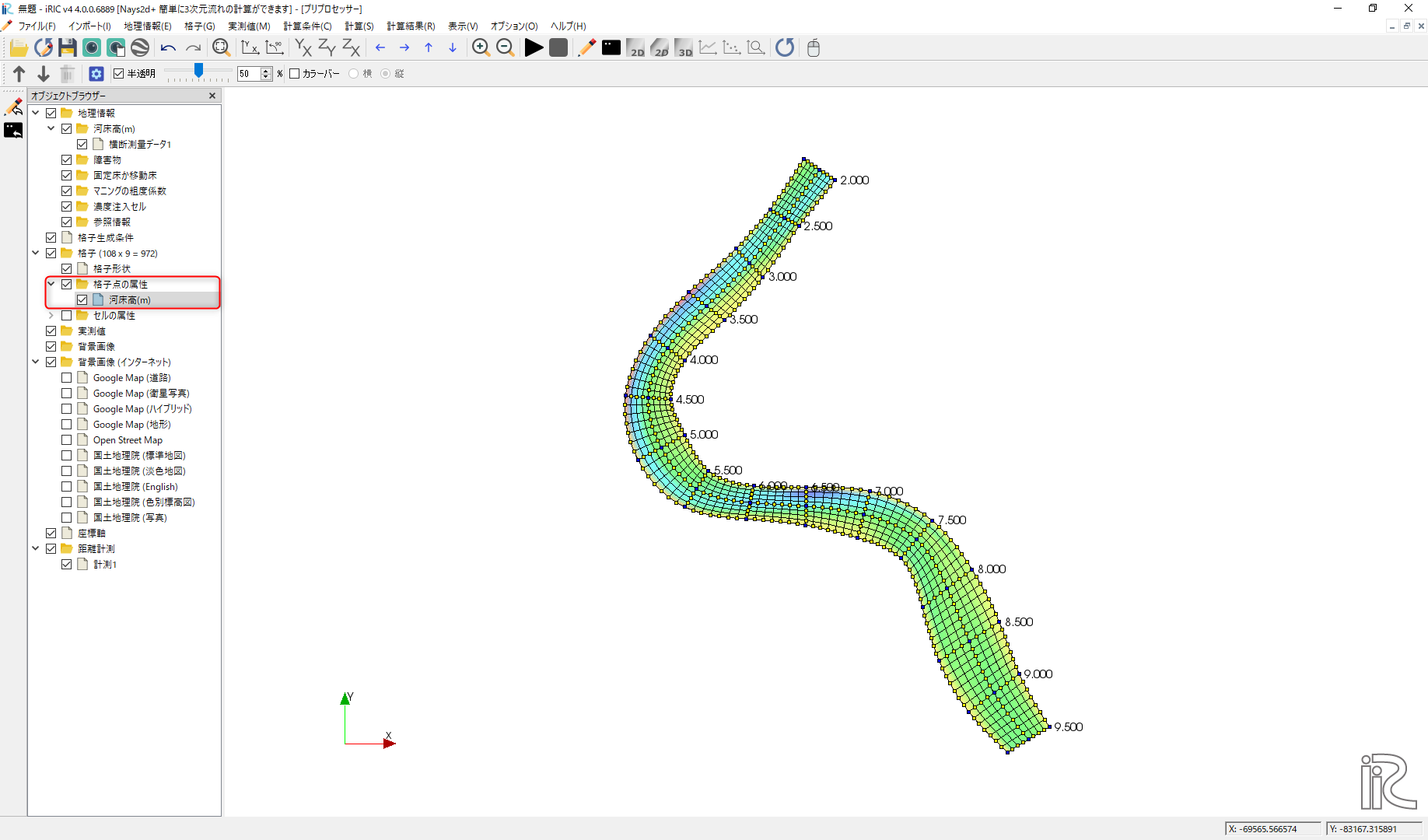Image resolution: width=1428 pixels, height=840 pixels.
Task: Move item up with black arrow
Action: point(19,74)
